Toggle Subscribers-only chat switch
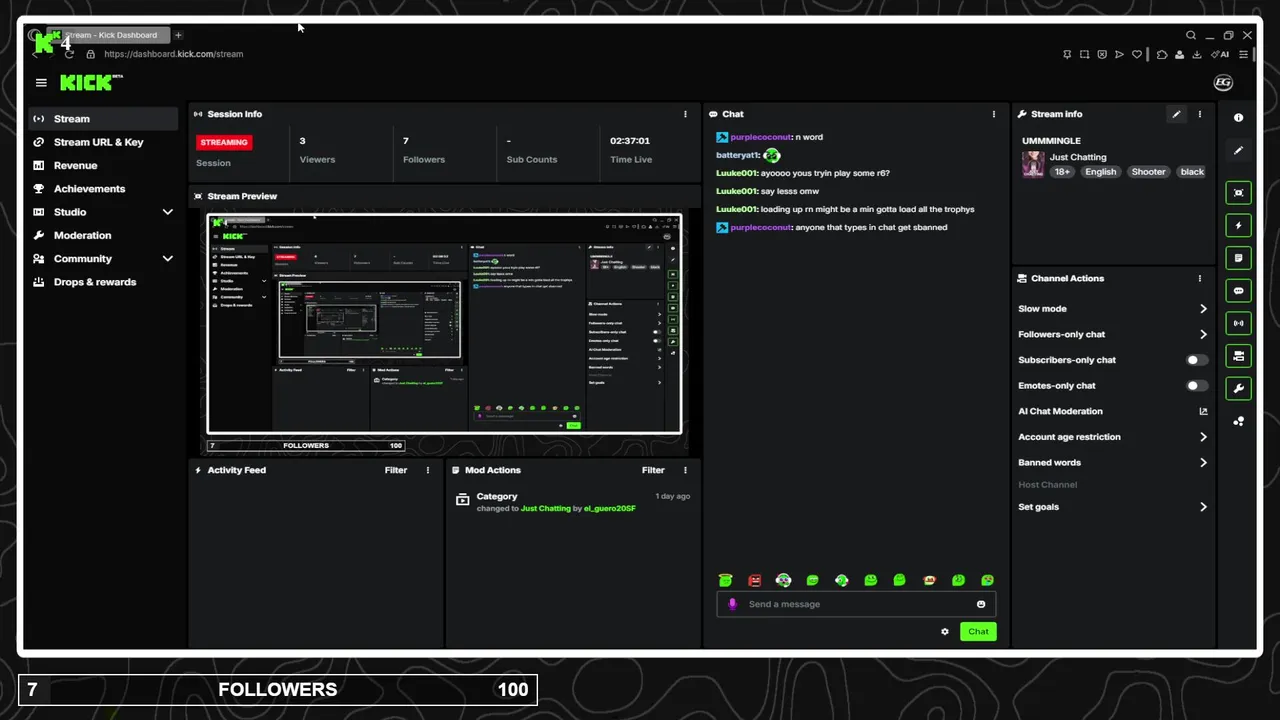Screen dimensions: 1280x720 [1196, 360]
